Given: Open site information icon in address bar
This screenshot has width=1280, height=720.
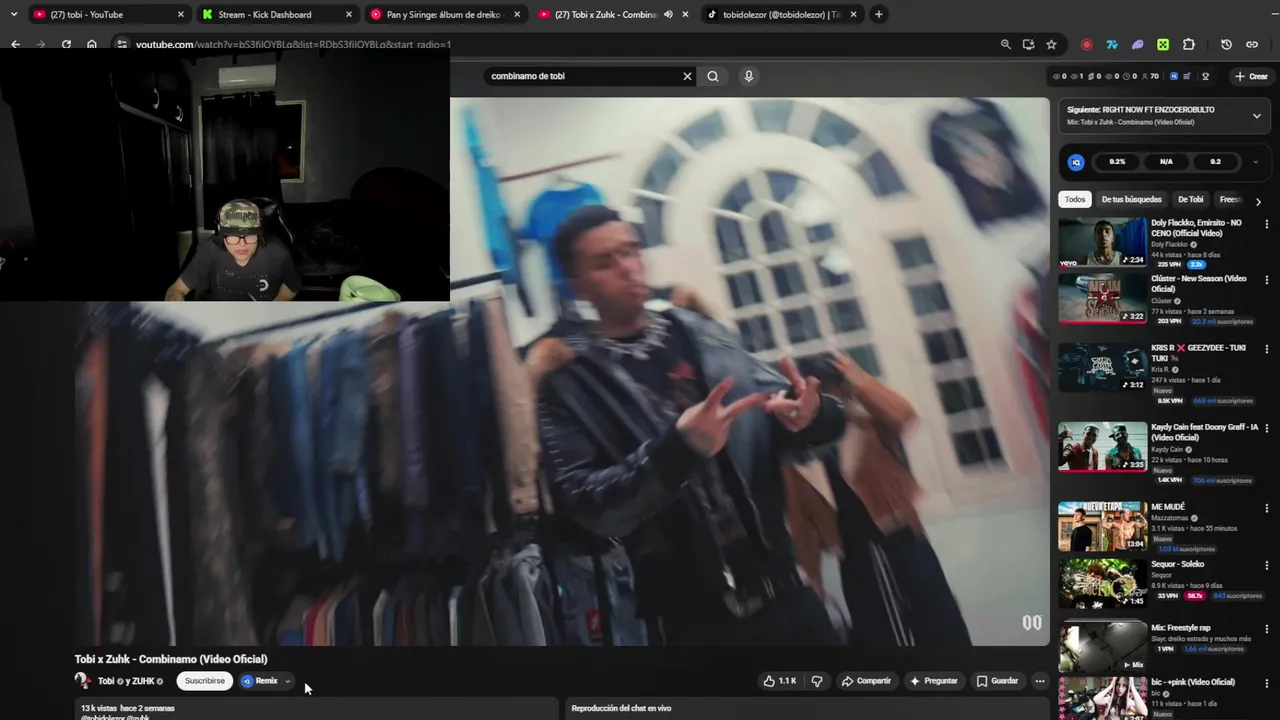Looking at the screenshot, I should 121,44.
